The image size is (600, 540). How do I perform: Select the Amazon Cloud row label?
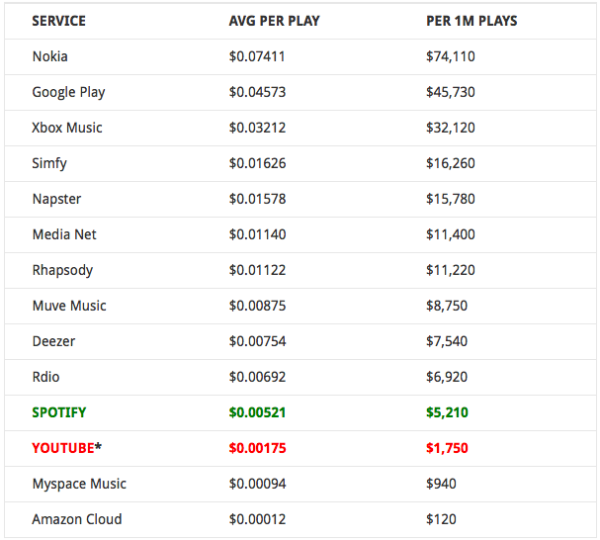click(x=77, y=519)
